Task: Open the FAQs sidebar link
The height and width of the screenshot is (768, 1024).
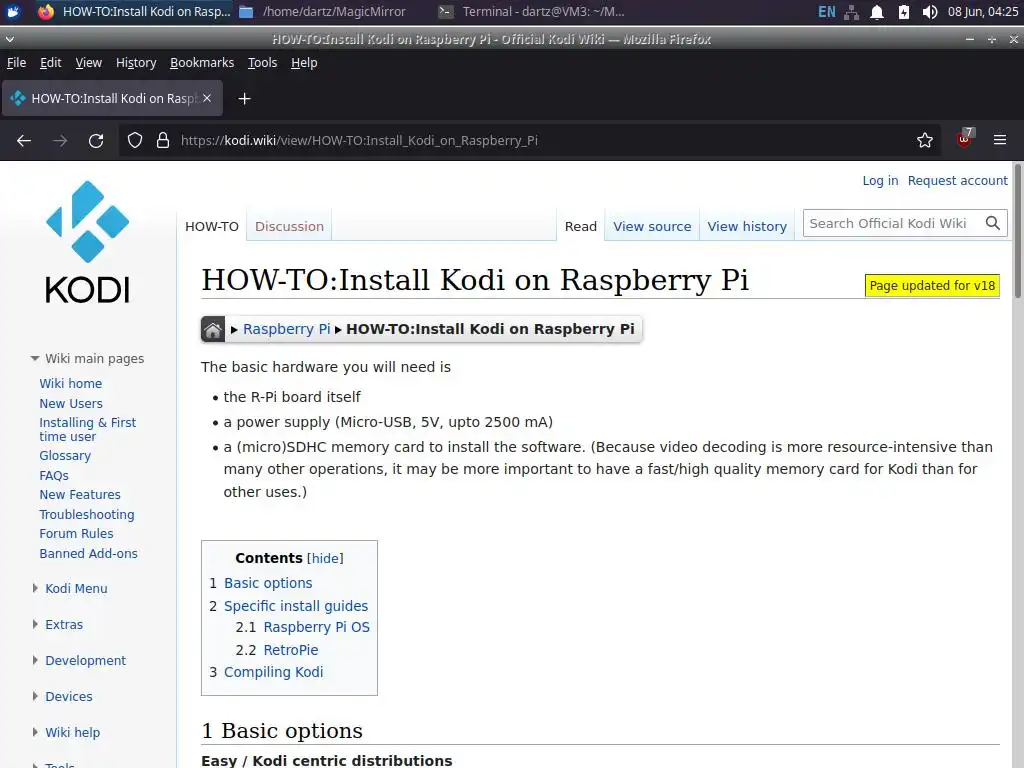Action: click(x=54, y=475)
